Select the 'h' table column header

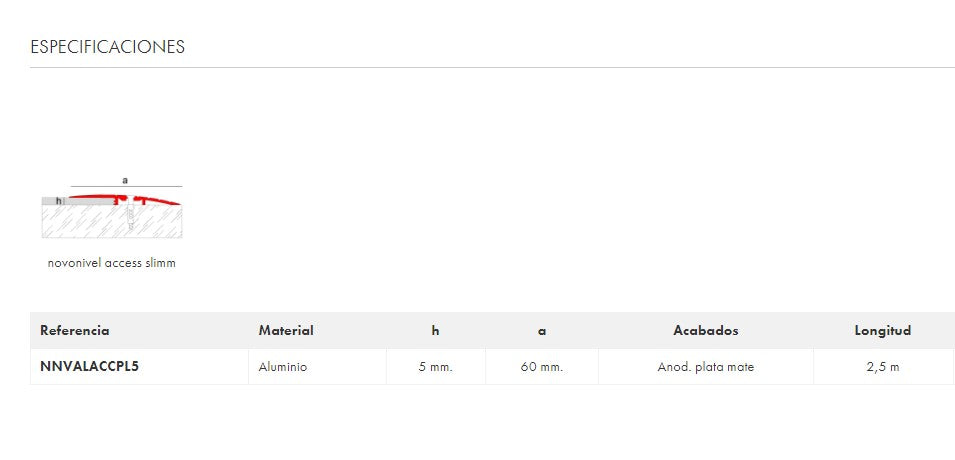[x=435, y=330]
